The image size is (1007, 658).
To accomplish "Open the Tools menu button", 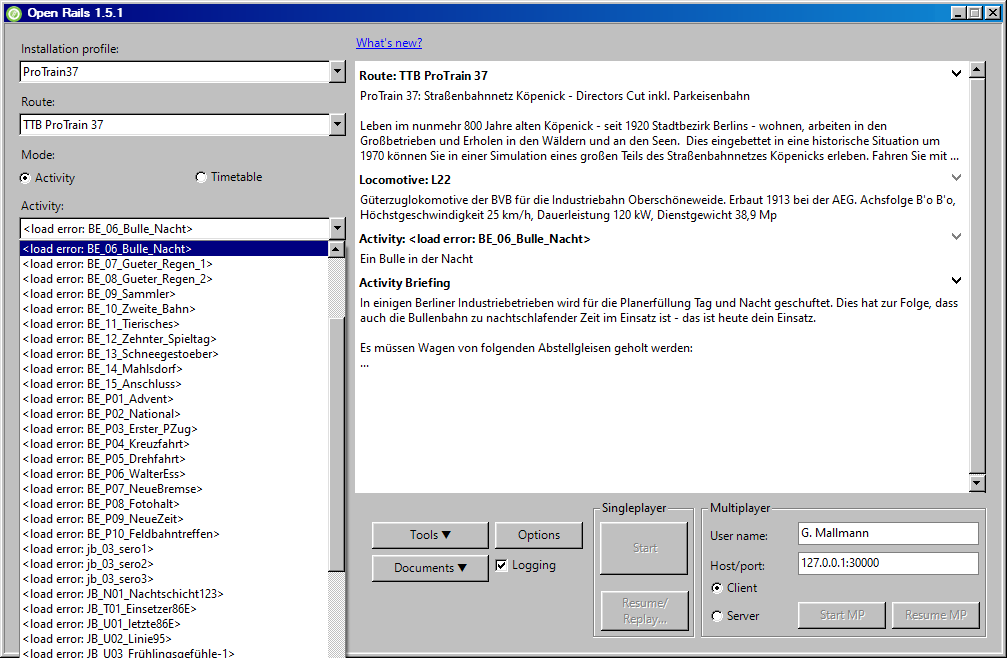I will coord(430,535).
